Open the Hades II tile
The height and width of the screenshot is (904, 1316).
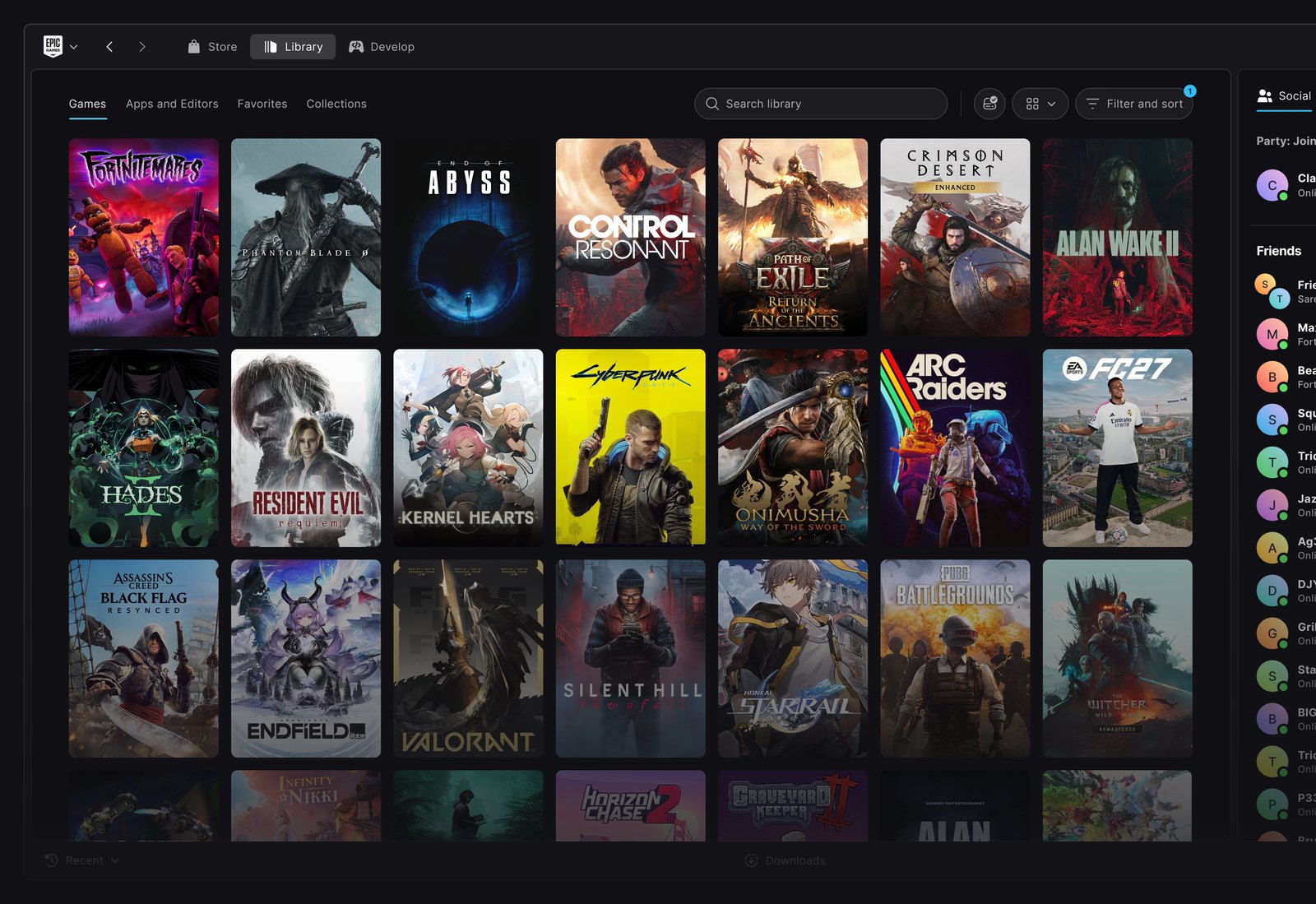(144, 447)
